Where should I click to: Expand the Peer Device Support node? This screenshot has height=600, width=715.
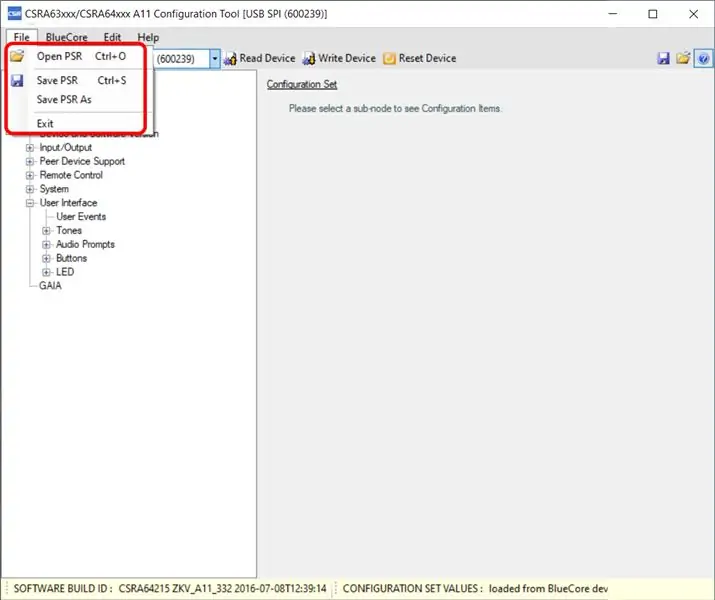[30, 161]
